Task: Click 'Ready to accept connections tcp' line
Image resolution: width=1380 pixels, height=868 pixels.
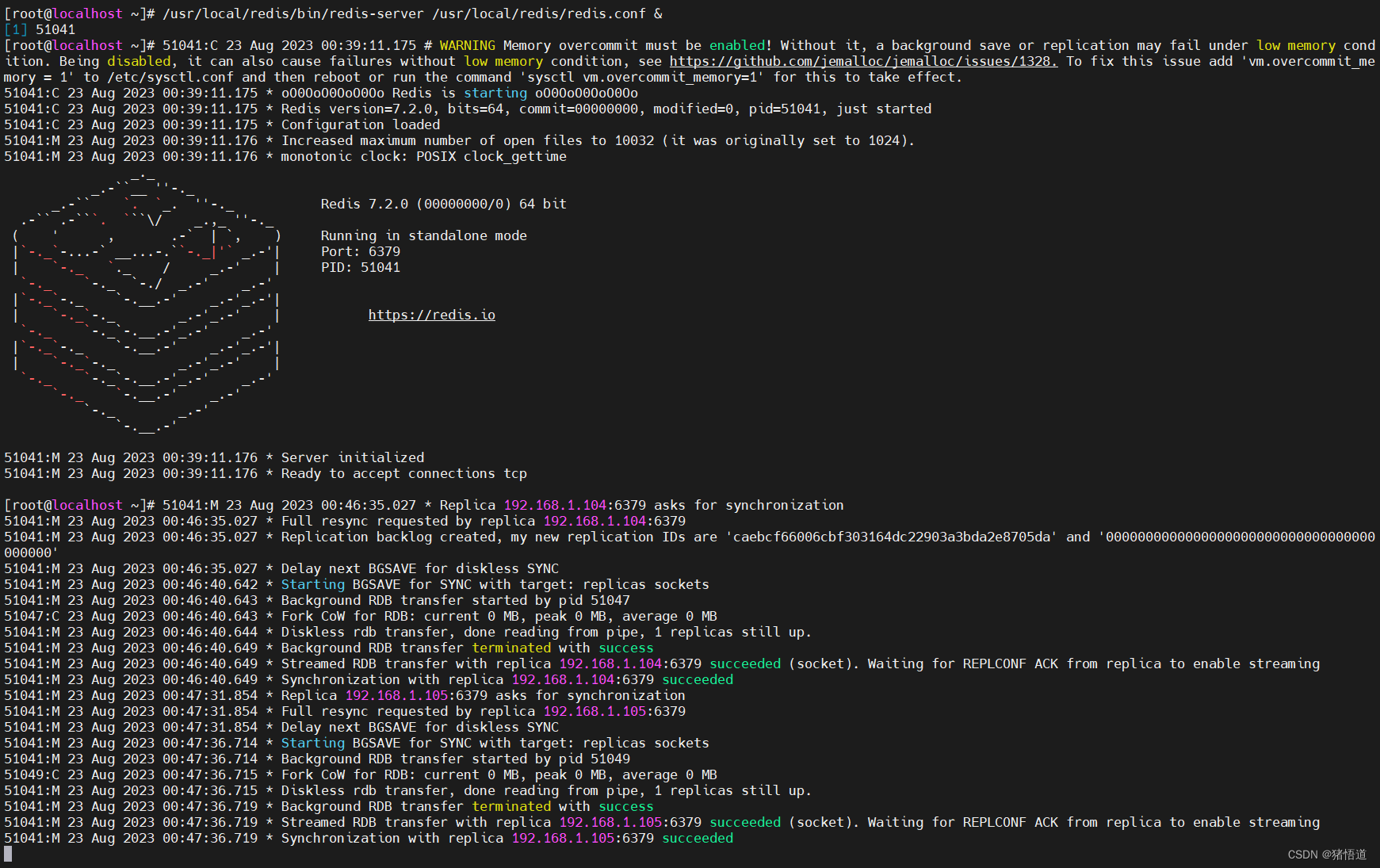Action: (266, 473)
